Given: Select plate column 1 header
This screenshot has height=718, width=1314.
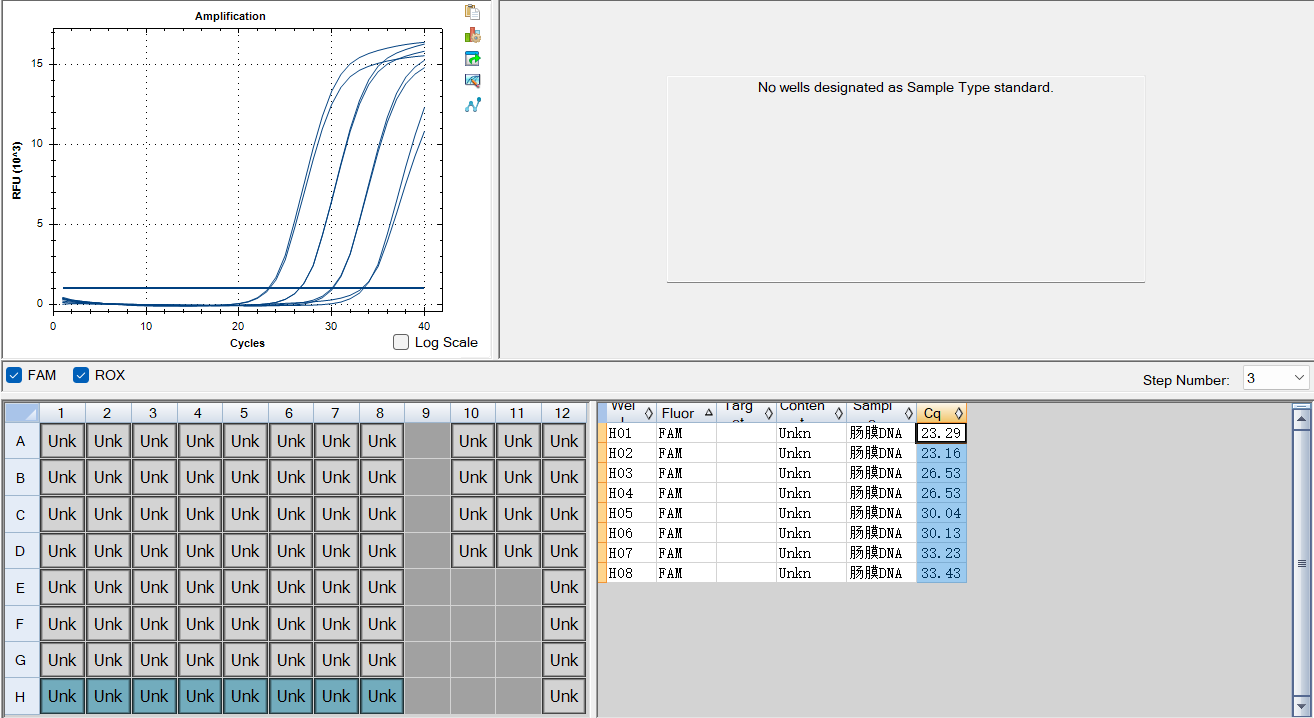Looking at the screenshot, I should [x=62, y=413].
